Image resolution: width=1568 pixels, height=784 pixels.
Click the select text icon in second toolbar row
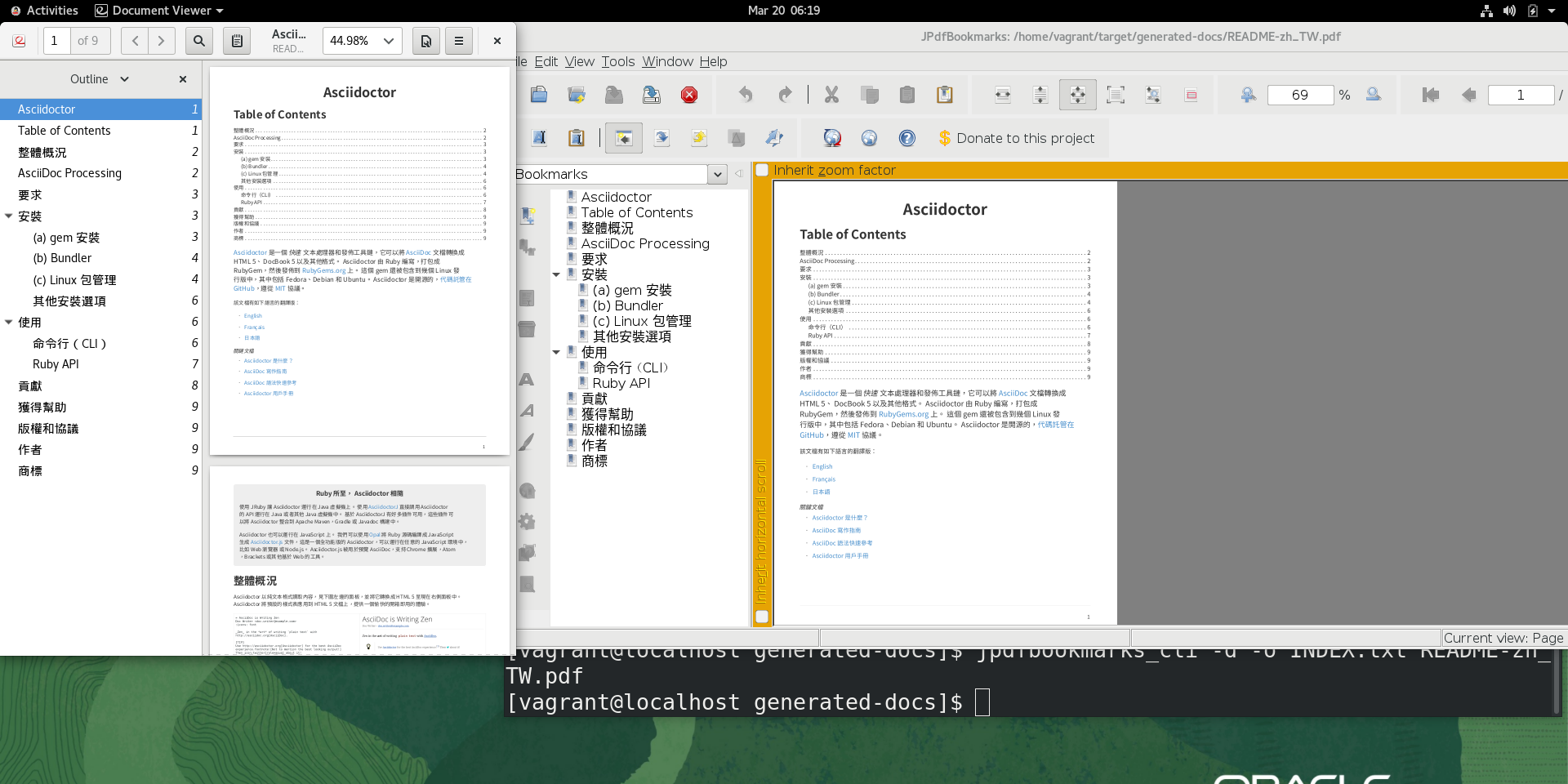[540, 138]
